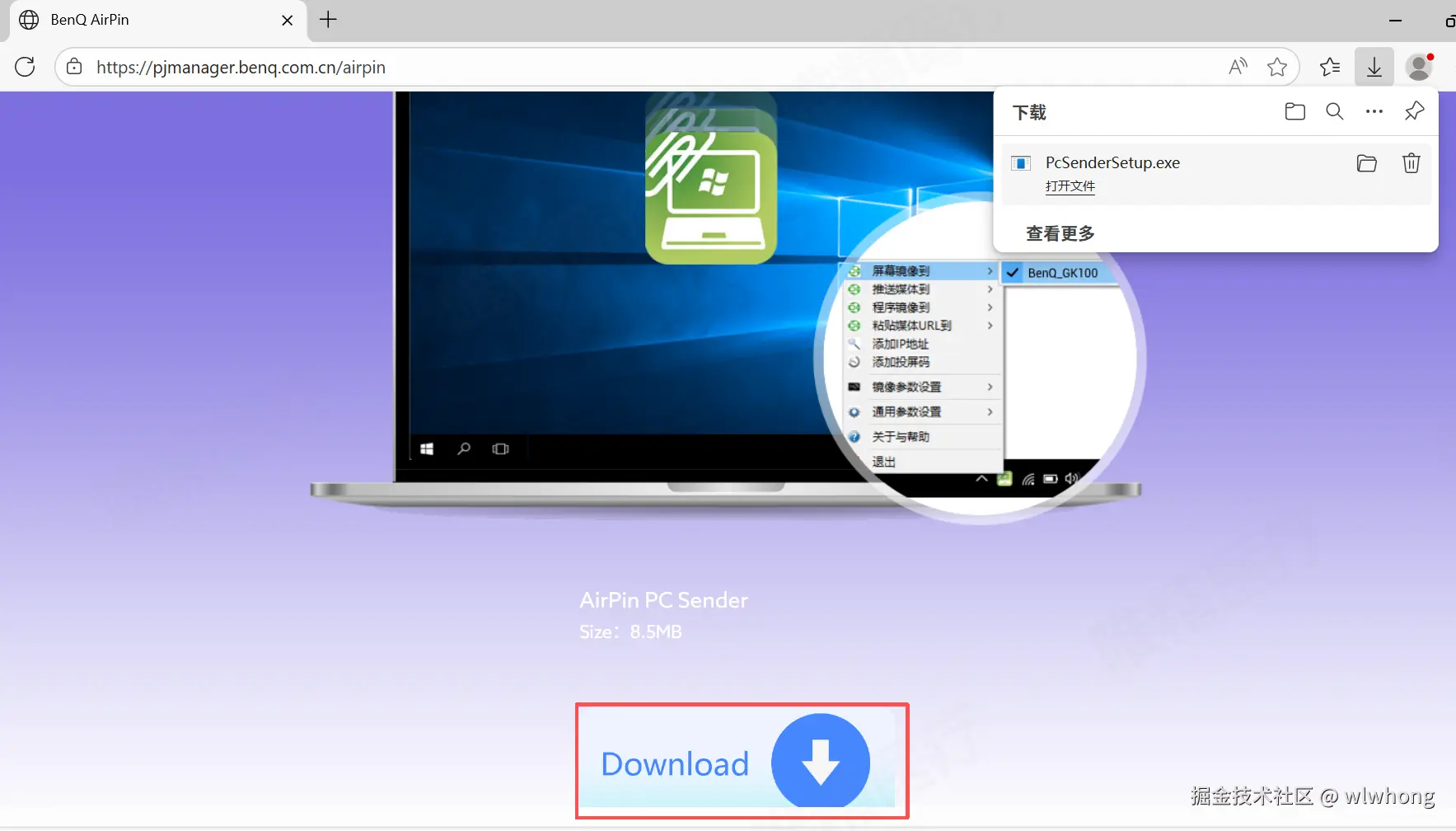Click the green AirPin tray icon

coord(1004,479)
